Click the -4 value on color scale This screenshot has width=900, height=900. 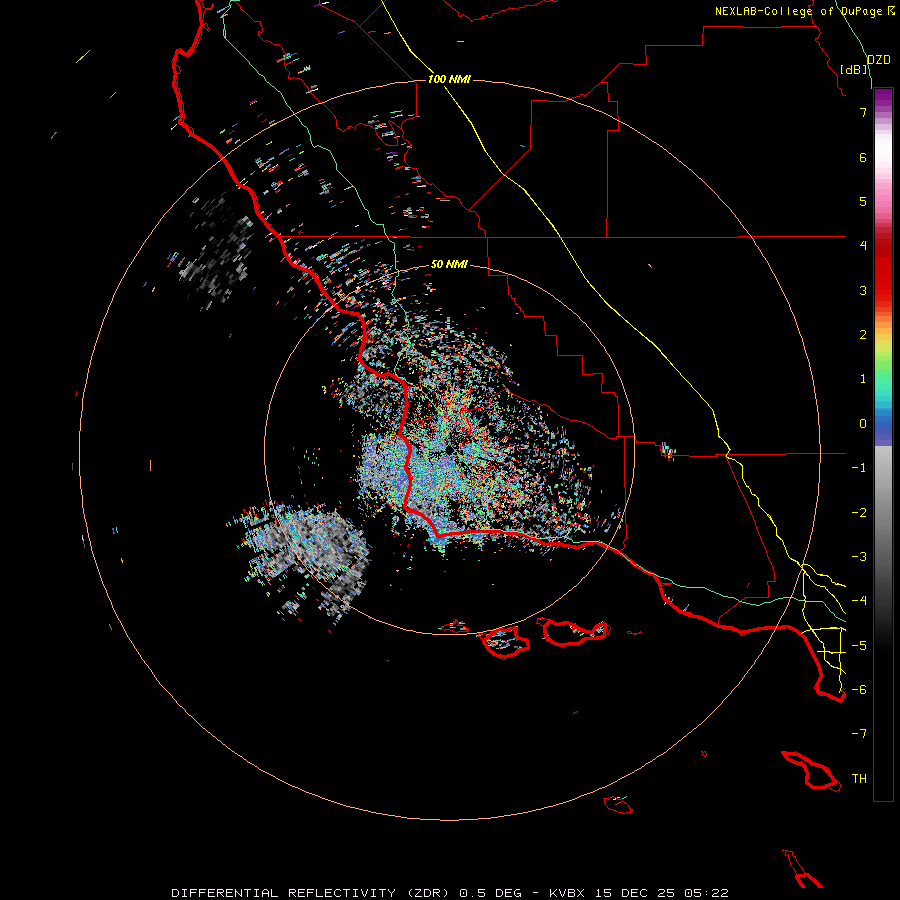tap(859, 600)
